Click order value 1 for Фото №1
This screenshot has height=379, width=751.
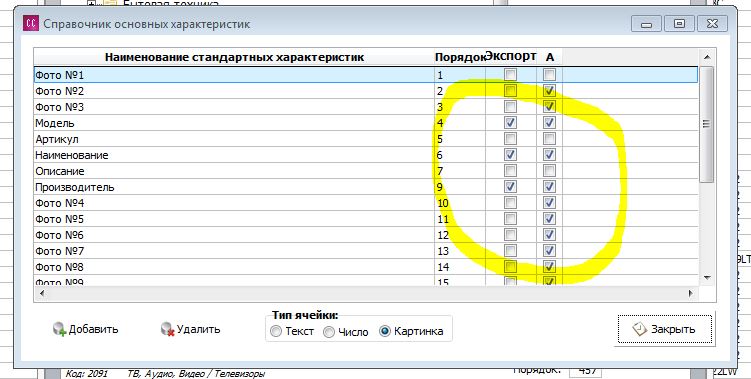click(440, 75)
